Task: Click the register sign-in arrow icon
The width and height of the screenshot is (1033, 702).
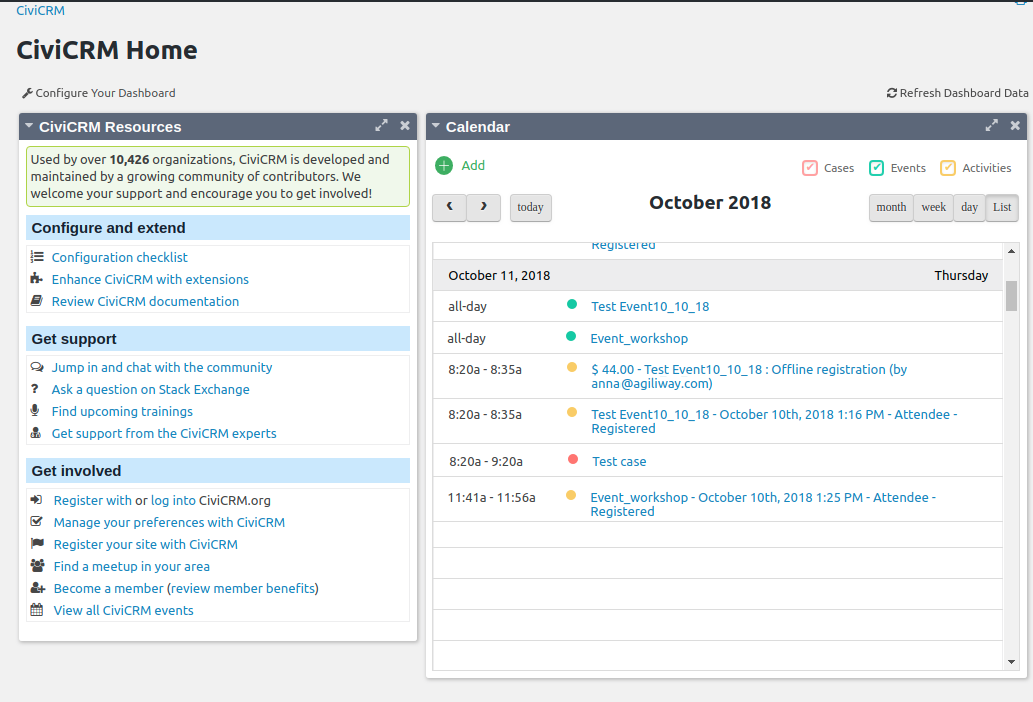Action: coord(36,500)
